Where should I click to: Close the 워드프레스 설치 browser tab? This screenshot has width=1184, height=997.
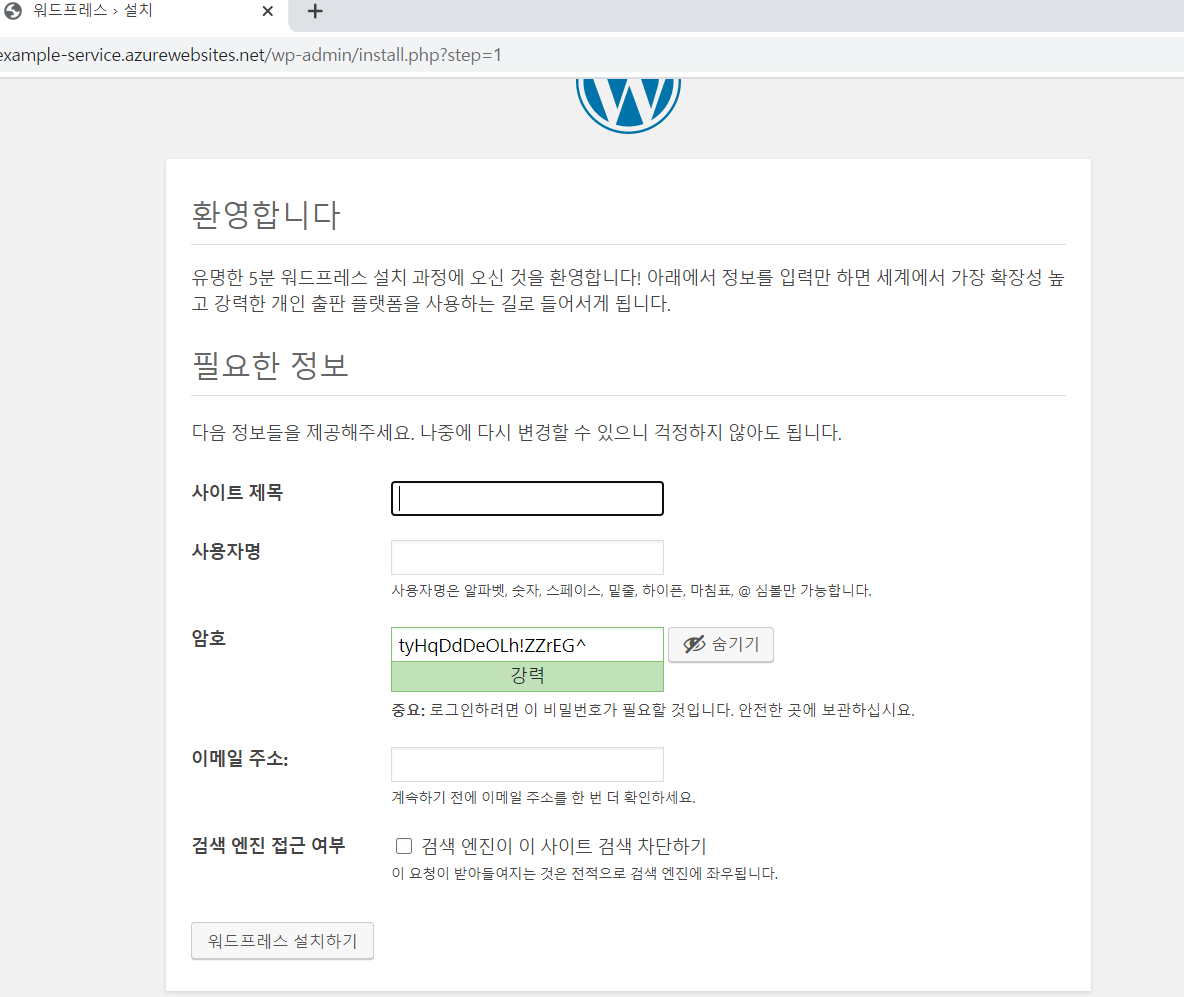(267, 11)
